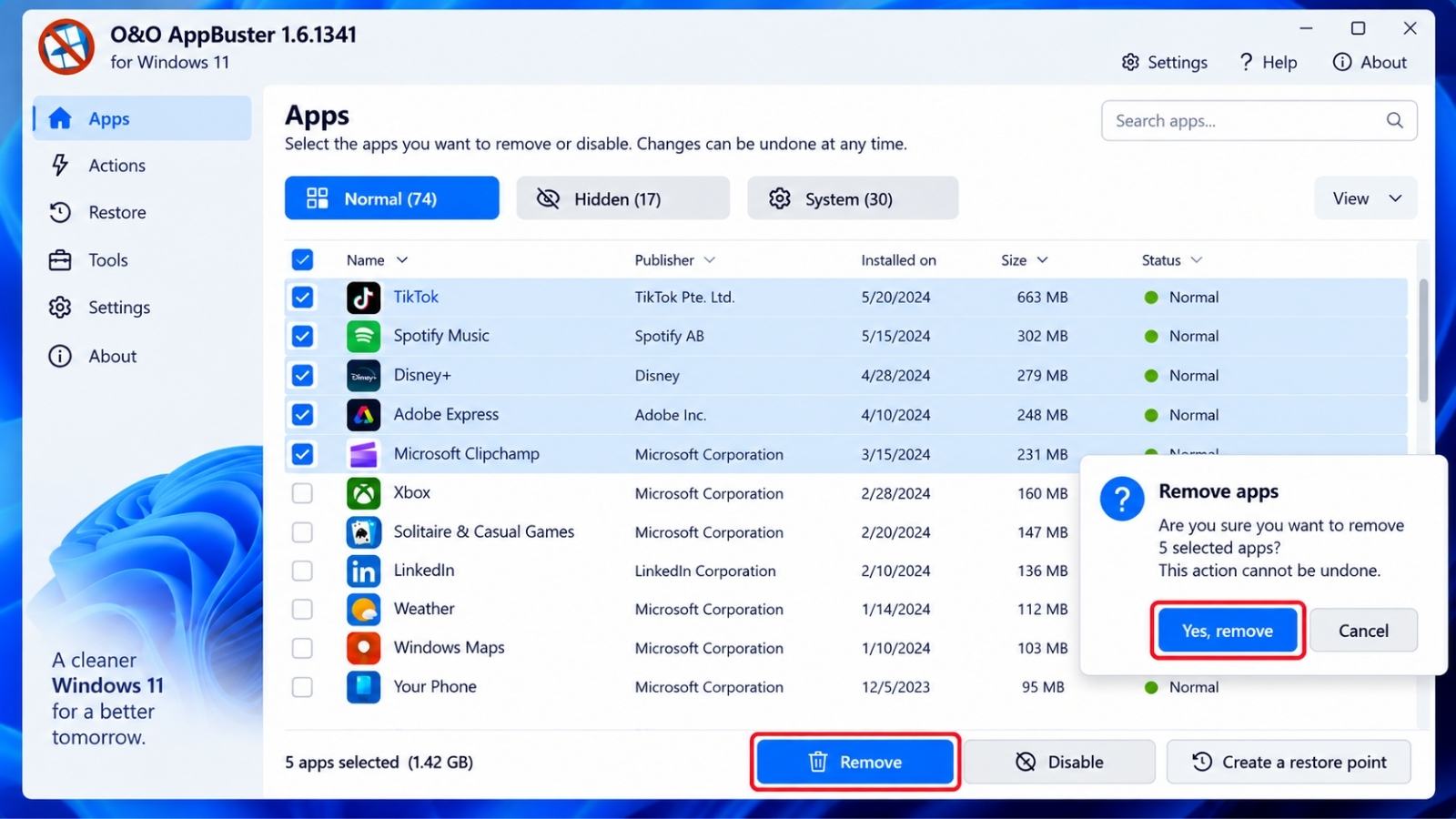Image resolution: width=1456 pixels, height=819 pixels.
Task: Open the Size column sort arrow
Action: 1043,260
